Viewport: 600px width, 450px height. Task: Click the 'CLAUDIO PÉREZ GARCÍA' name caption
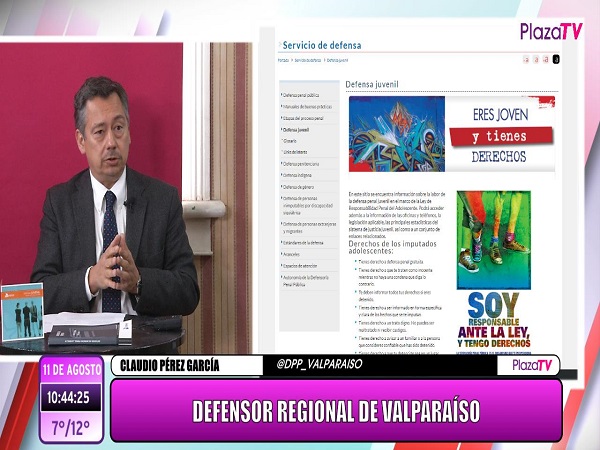(170, 365)
